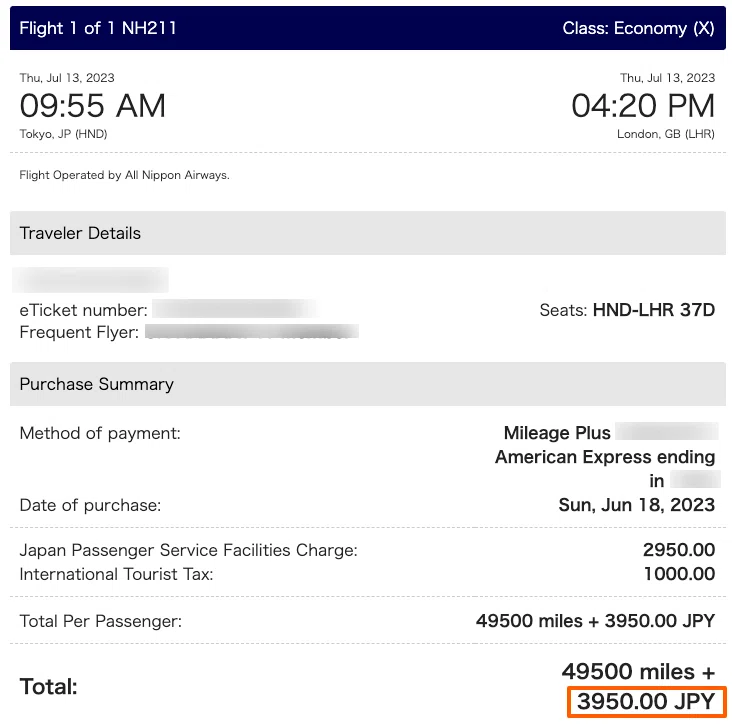Viewport: 732px width, 724px height.
Task: Select the 04:20 PM arrival time
Action: [x=643, y=105]
